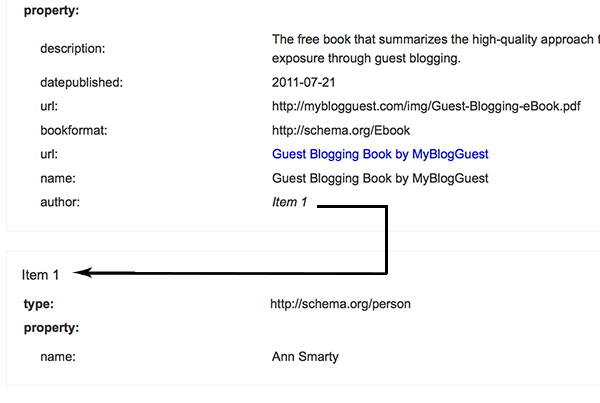
Task: Select the Item 1 section heading
Action: [x=40, y=275]
